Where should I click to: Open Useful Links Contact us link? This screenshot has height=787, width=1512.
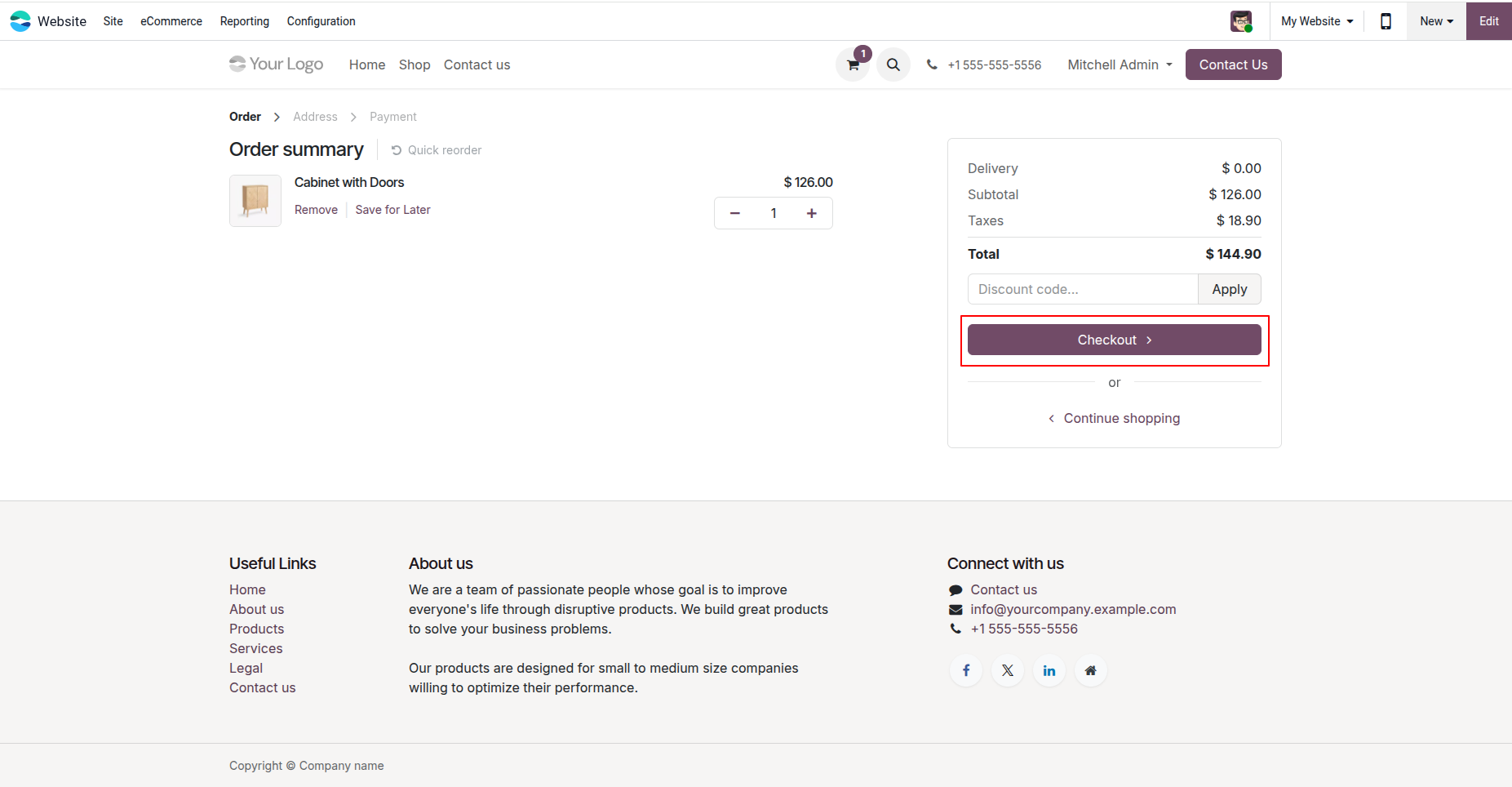pos(262,687)
